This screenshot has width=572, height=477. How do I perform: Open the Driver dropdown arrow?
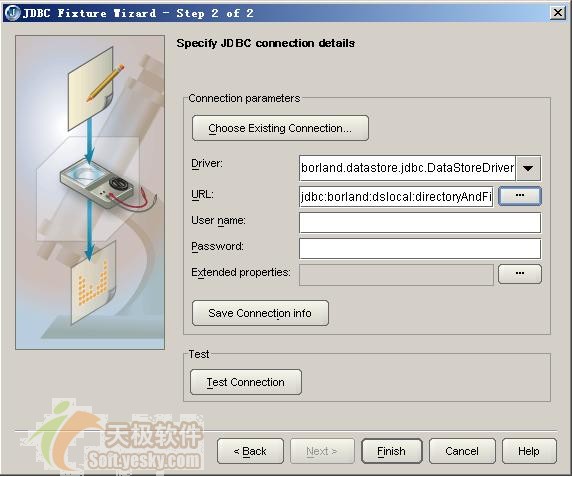click(528, 168)
